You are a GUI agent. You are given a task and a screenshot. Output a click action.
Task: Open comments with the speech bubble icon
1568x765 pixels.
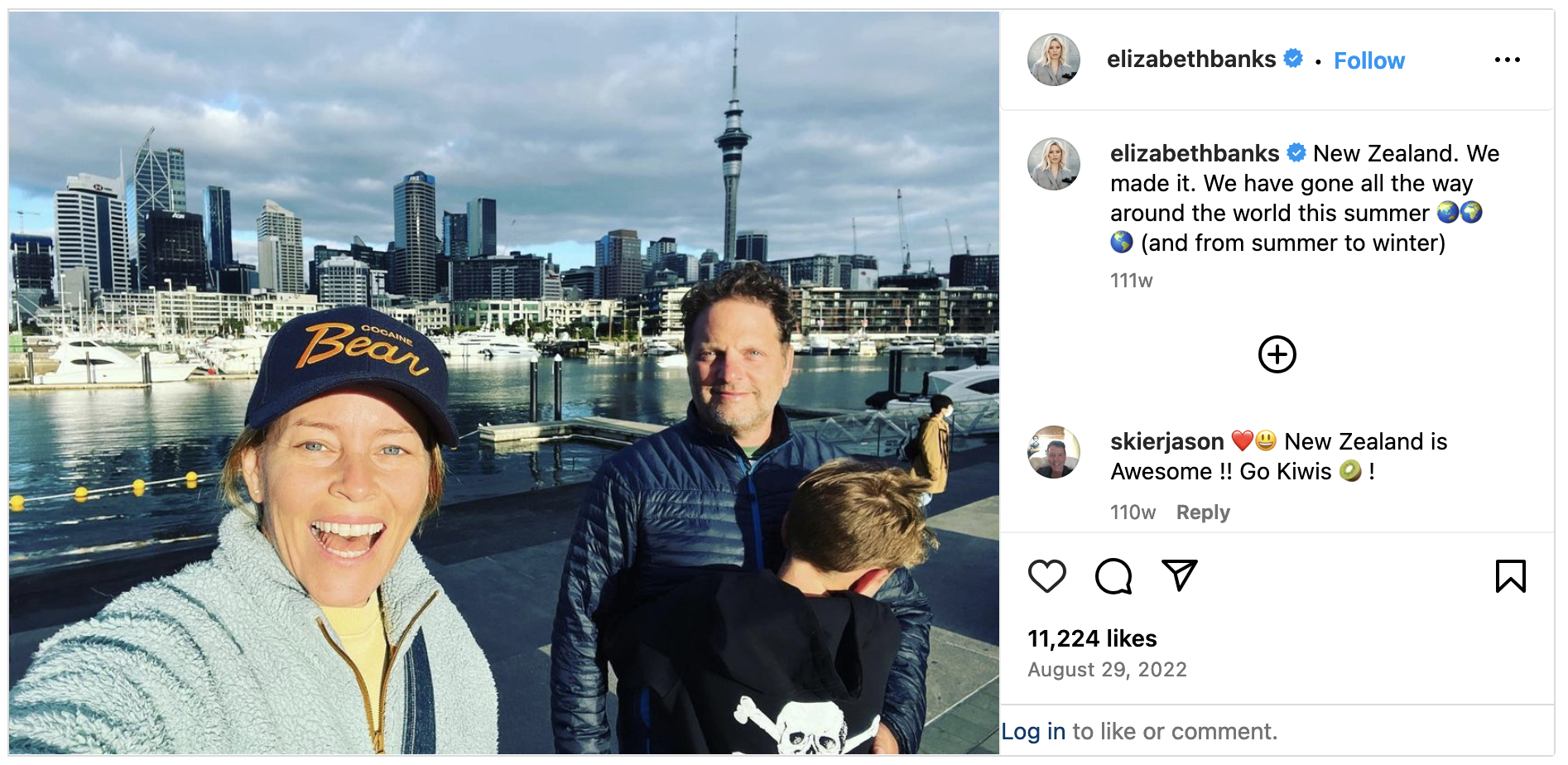click(x=1113, y=575)
